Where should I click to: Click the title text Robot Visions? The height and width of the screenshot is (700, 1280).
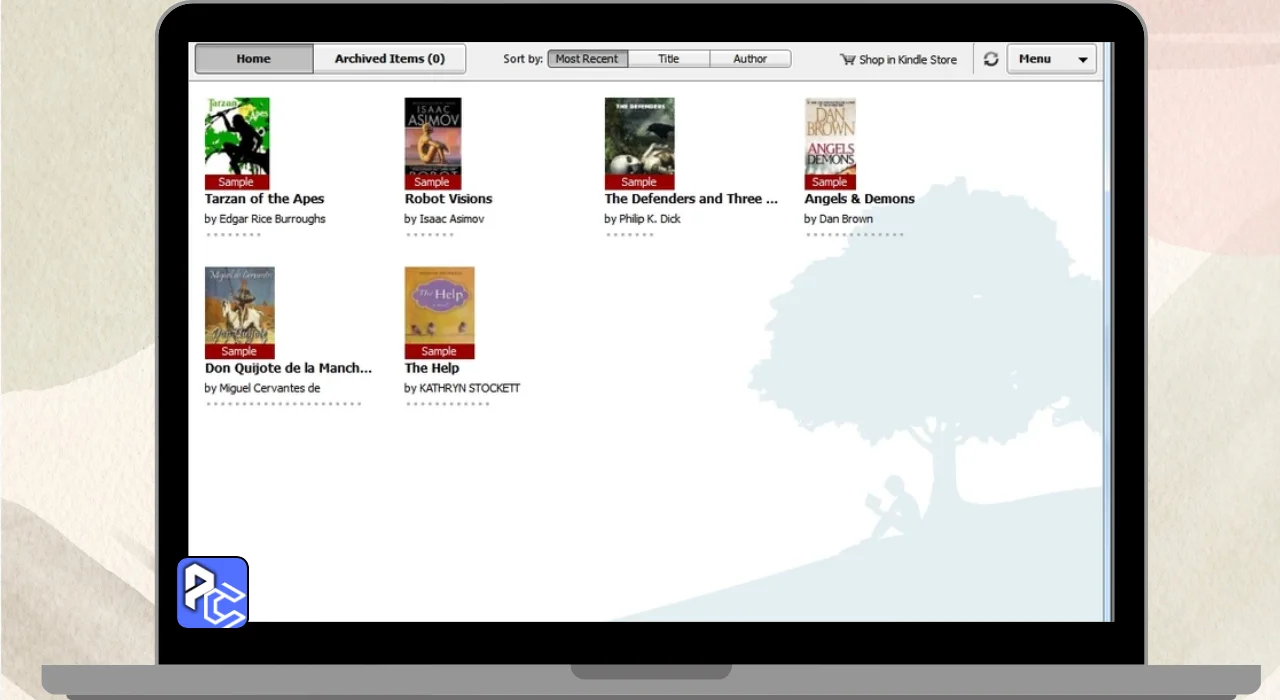(x=449, y=199)
